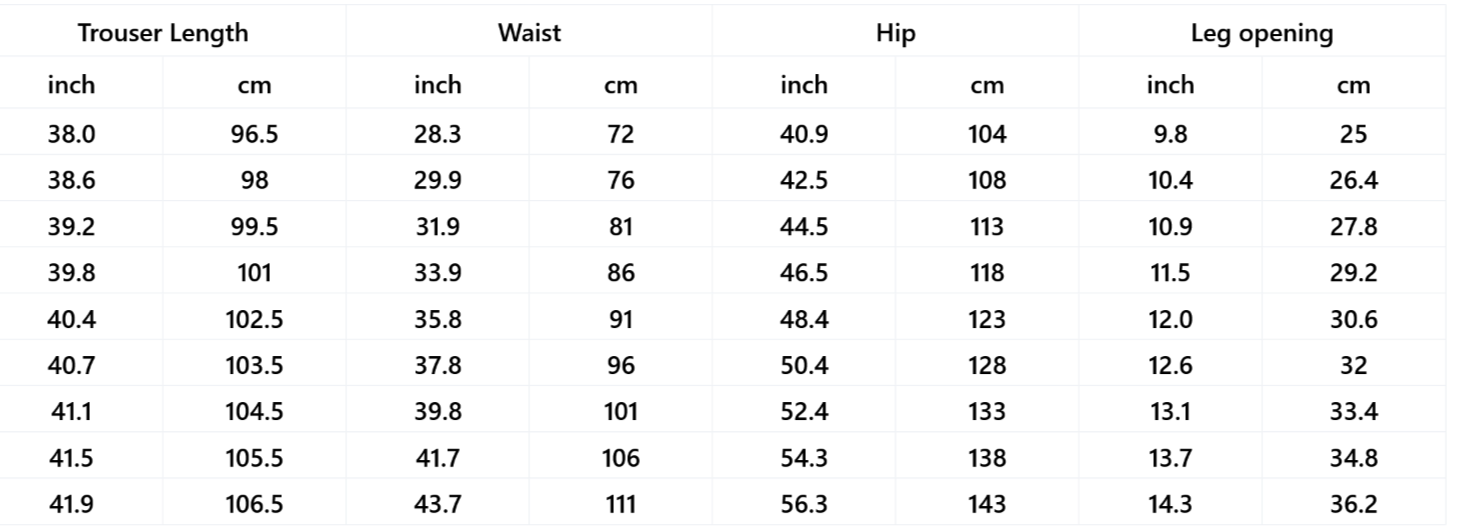The image size is (1460, 528).
Task: Click the 26.4 leg opening cm value
Action: pyautogui.click(x=1353, y=181)
